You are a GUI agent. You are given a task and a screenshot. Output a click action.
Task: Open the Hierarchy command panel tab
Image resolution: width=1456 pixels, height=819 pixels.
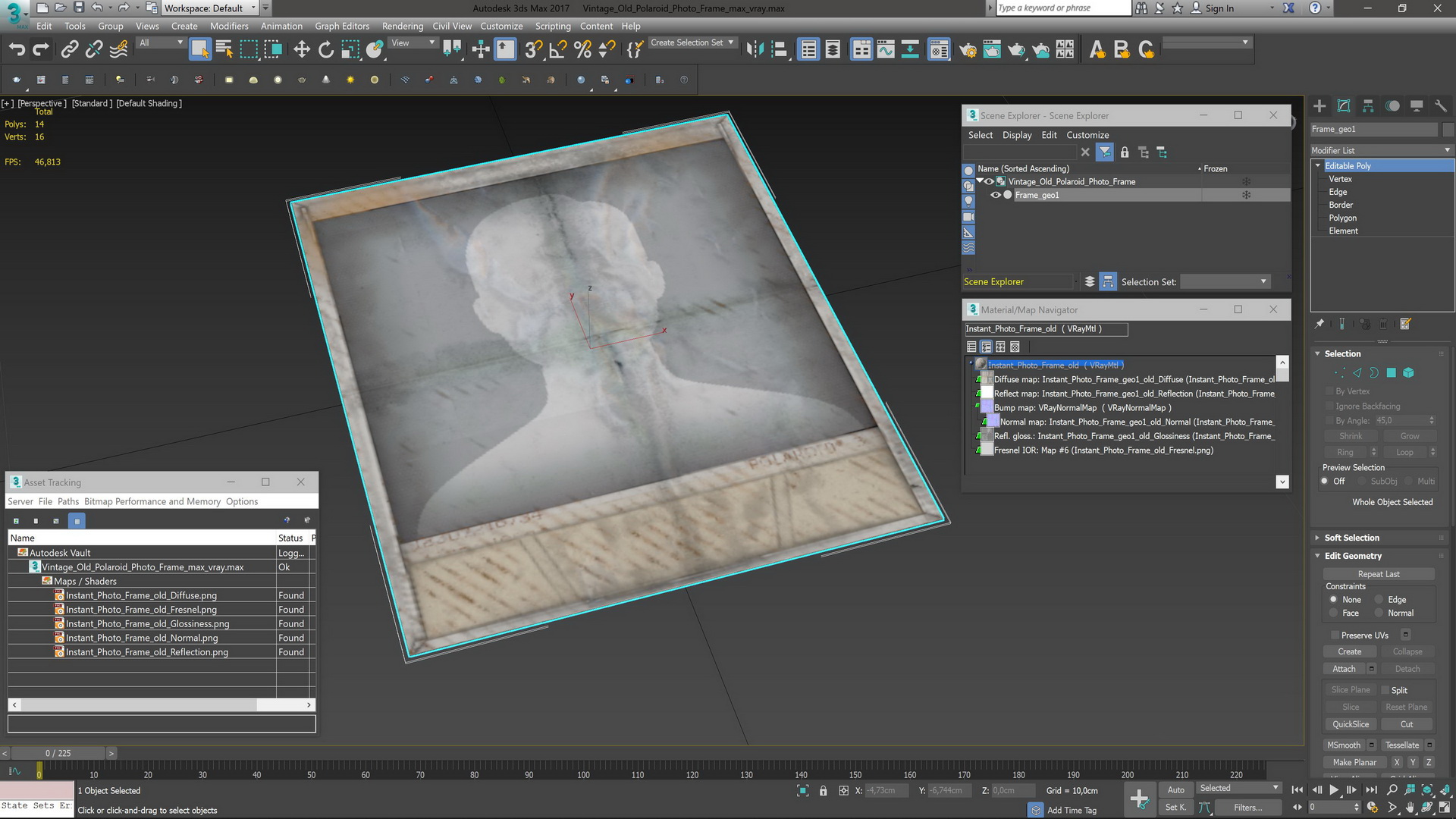pyautogui.click(x=1368, y=106)
